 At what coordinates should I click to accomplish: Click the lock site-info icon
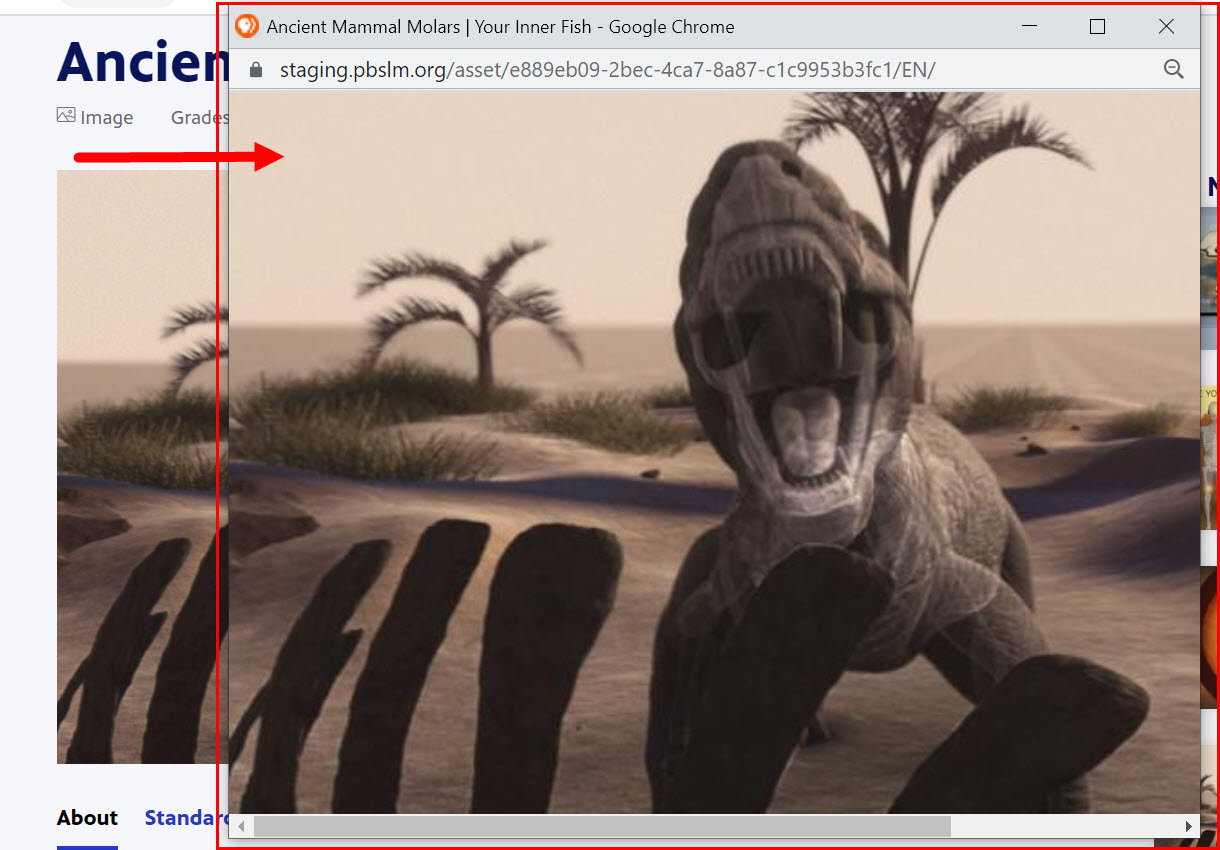[255, 69]
